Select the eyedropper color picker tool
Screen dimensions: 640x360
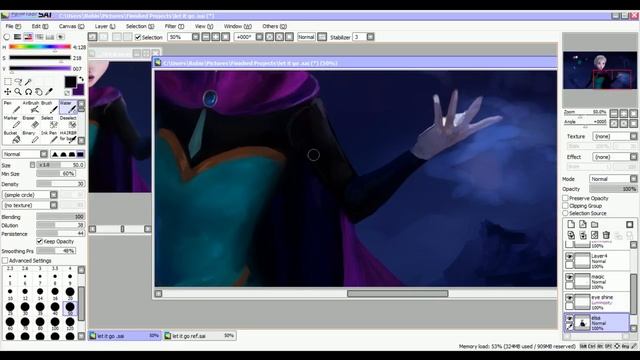pyautogui.click(x=49, y=92)
